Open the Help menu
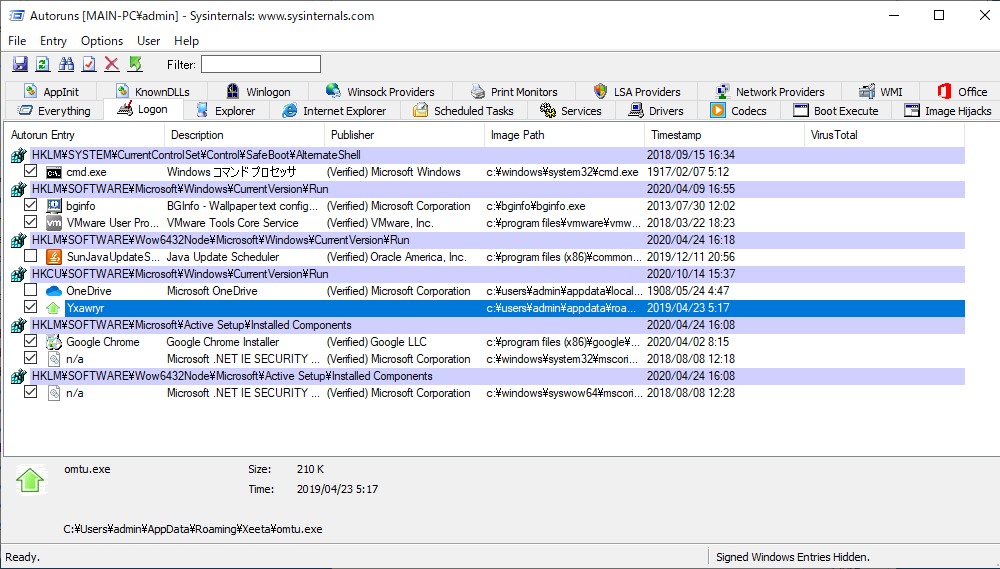This screenshot has width=1000, height=569. [186, 41]
